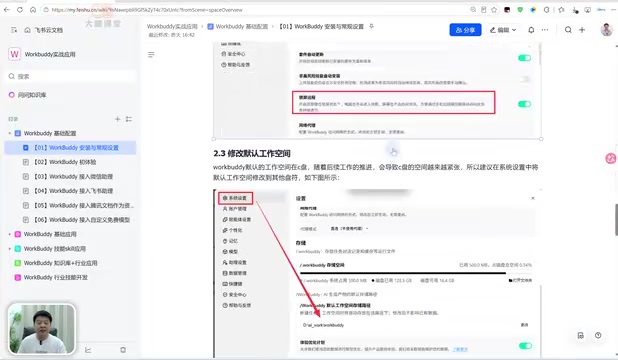
Task: Open 【01】WorkBuddy 安装与常规设置 page
Action: pos(70,148)
